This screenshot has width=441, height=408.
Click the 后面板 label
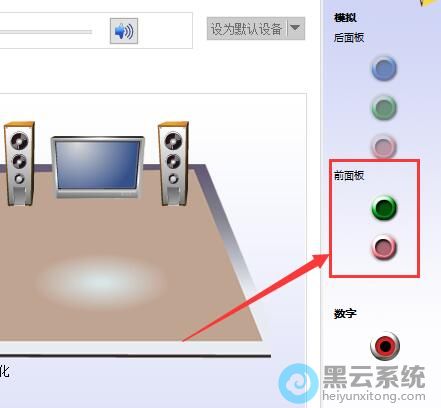(349, 38)
